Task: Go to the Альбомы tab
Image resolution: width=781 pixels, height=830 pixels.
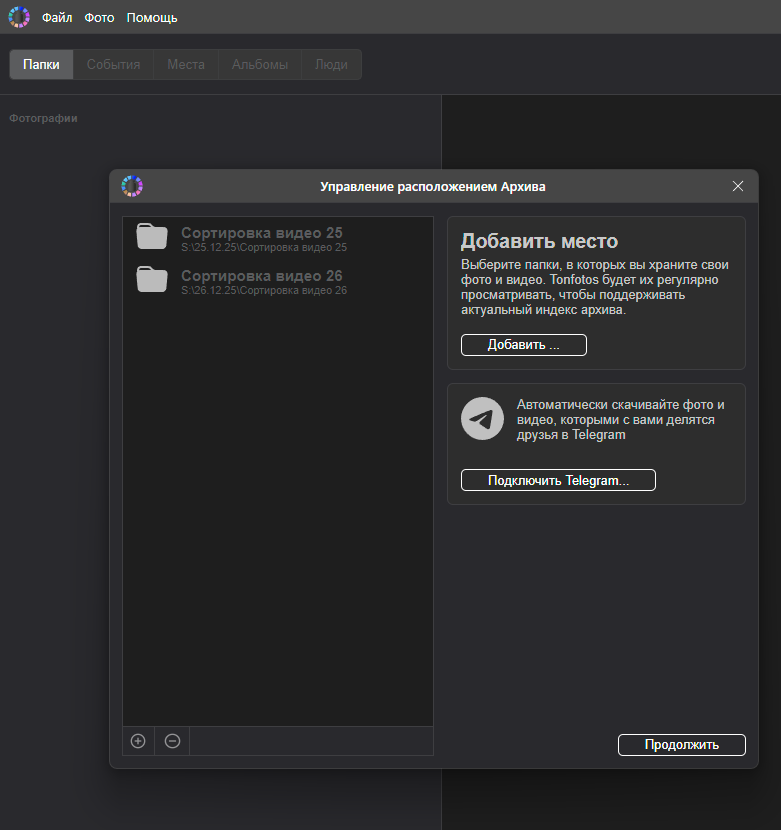Action: pos(260,64)
